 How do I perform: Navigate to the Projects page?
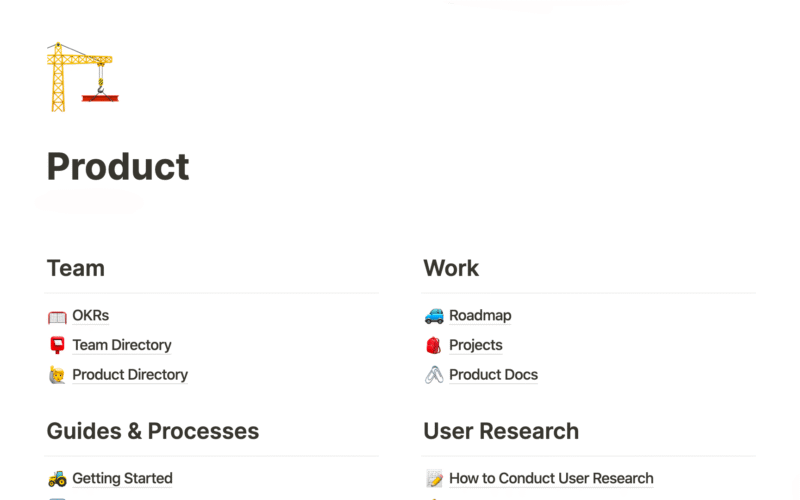[x=476, y=346]
